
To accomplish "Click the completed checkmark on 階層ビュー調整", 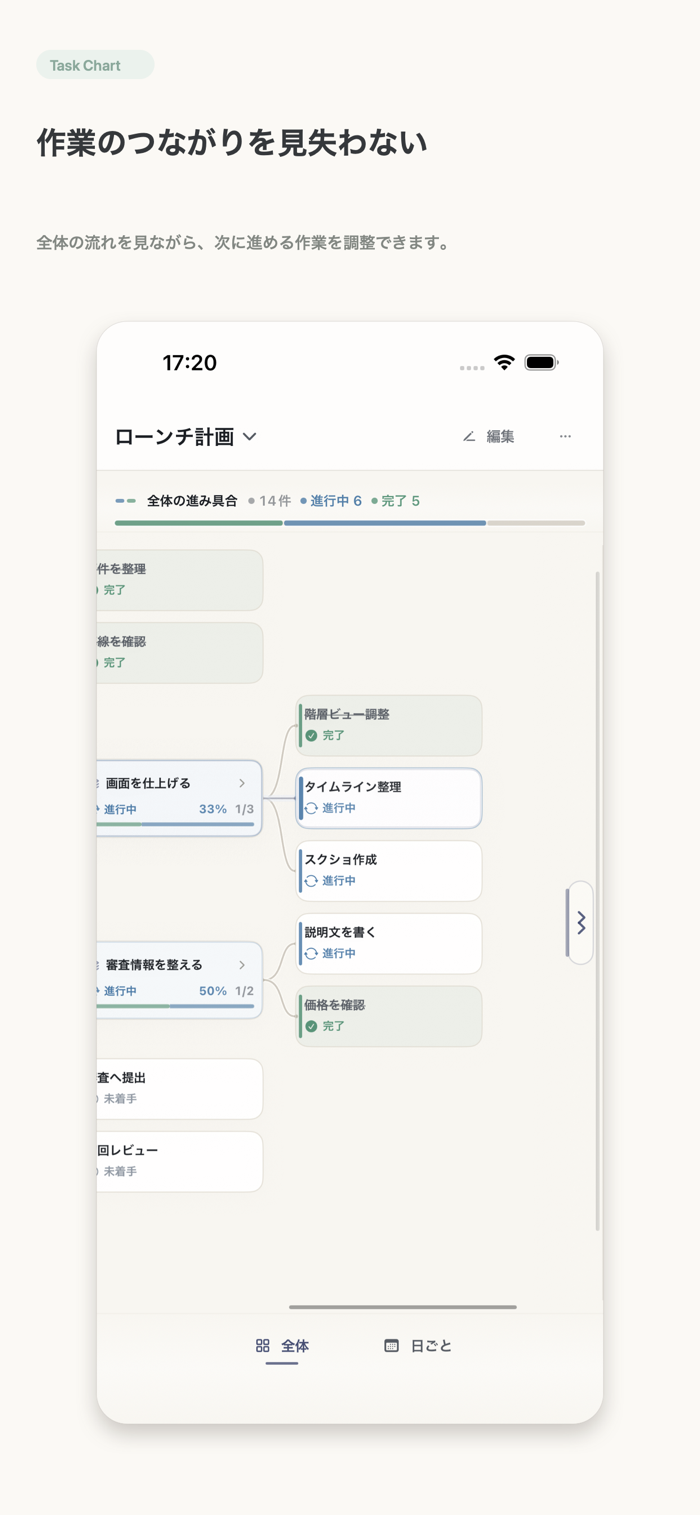I will [x=311, y=735].
